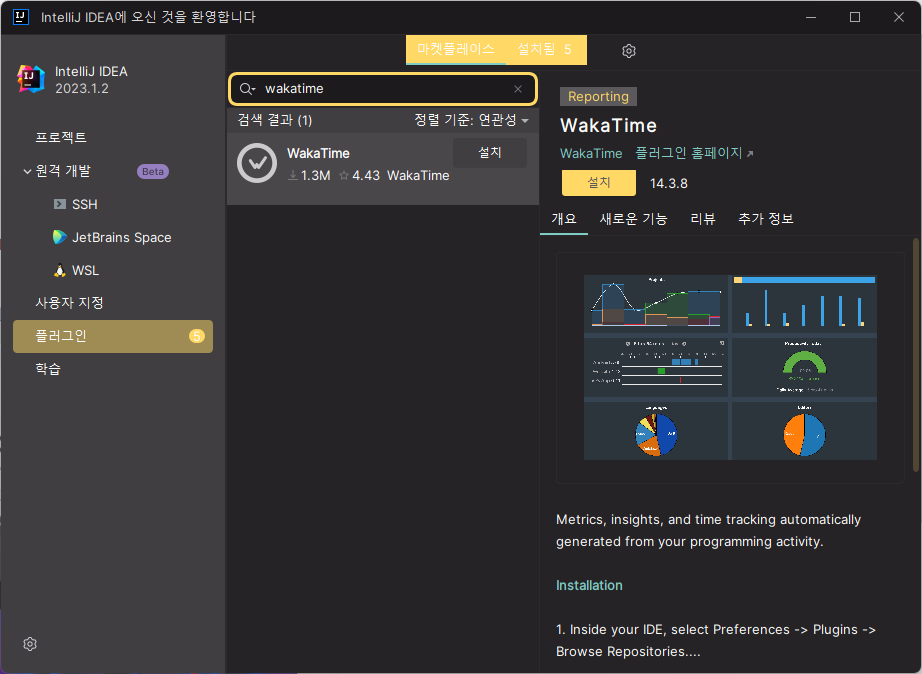Viewport: 922px width, 674px height.
Task: Click version number 14.3.8
Action: pos(669,183)
